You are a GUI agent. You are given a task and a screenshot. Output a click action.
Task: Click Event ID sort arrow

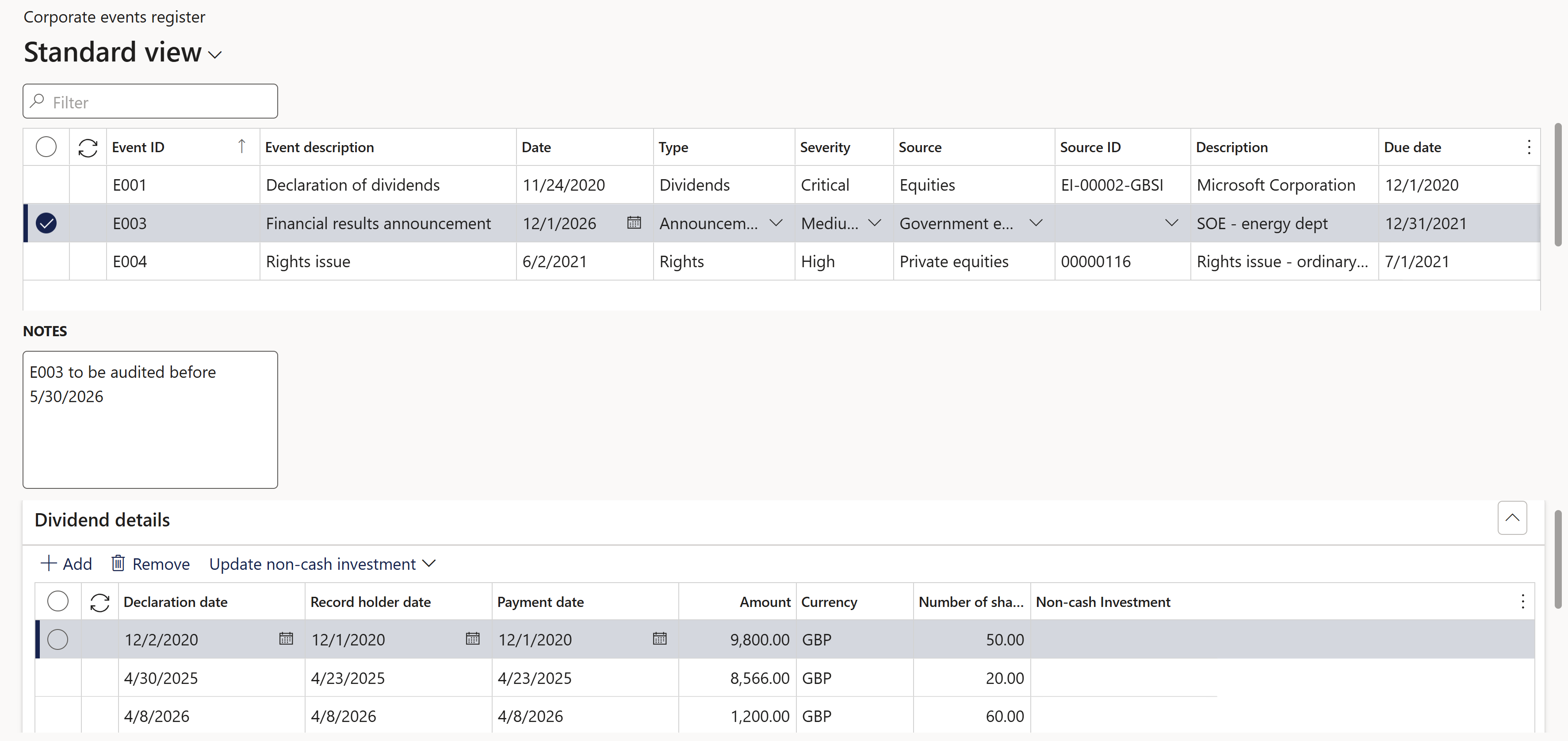(241, 146)
